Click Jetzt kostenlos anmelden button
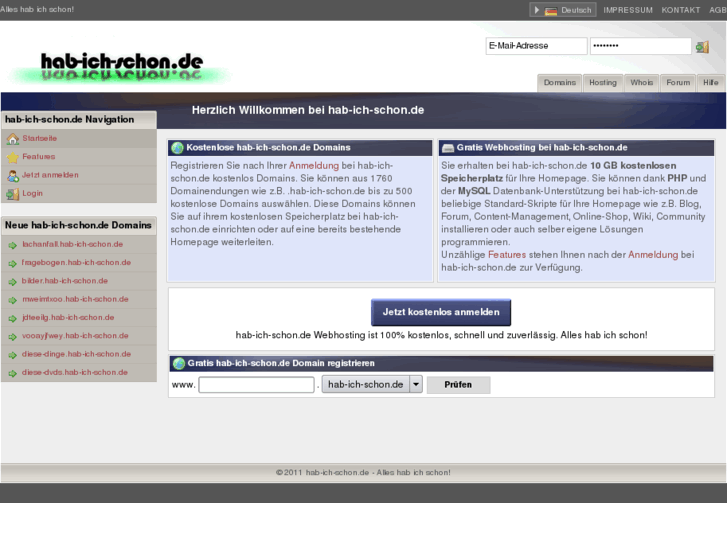 click(441, 312)
